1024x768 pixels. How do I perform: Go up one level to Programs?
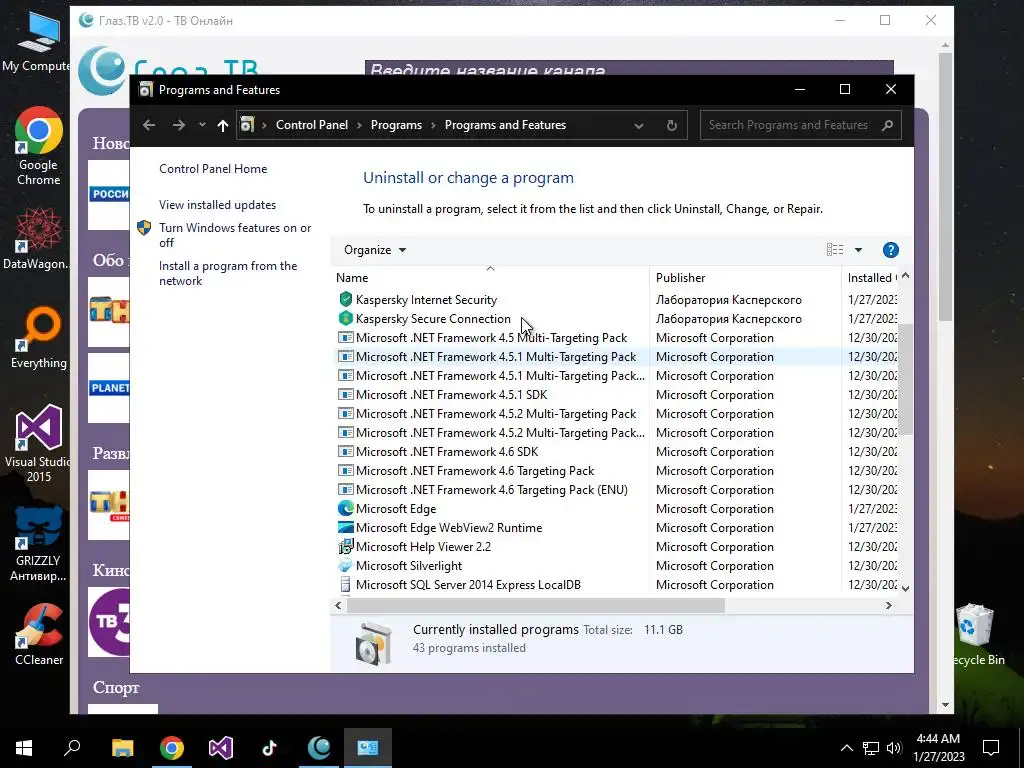[223, 125]
